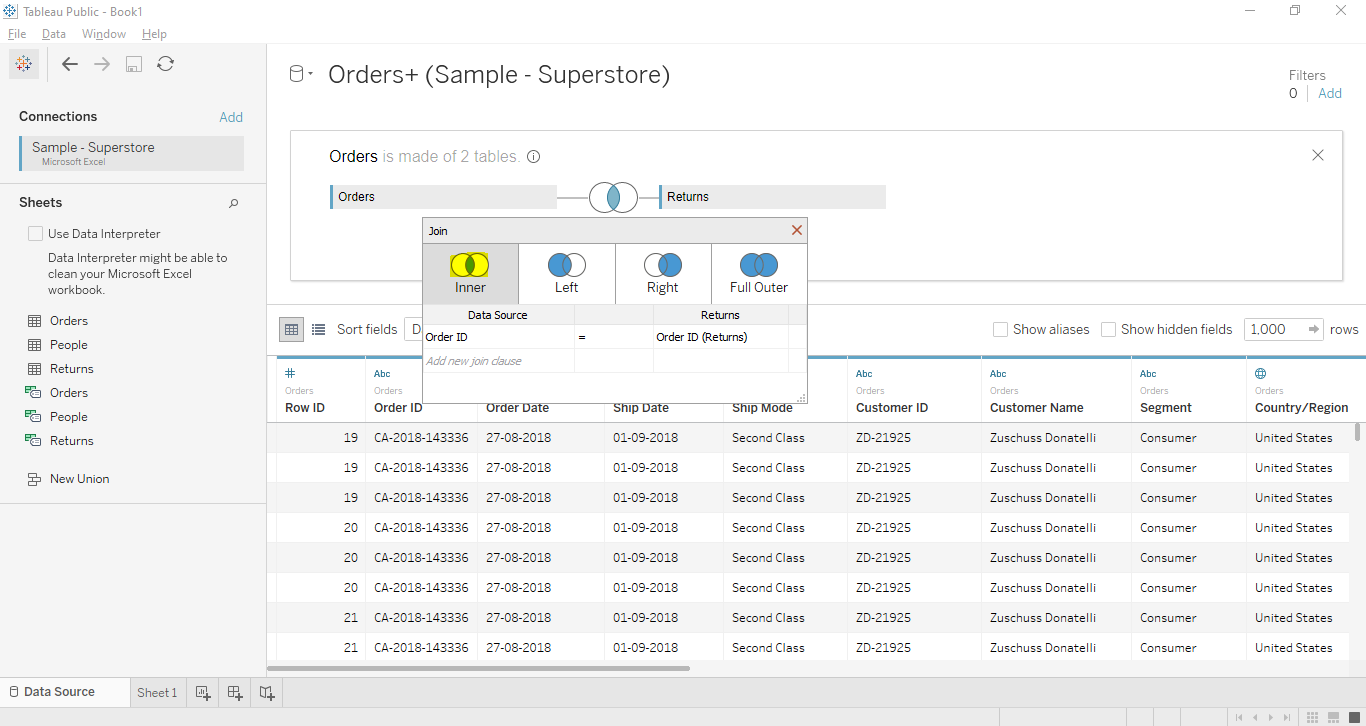Add a new story
The width and height of the screenshot is (1366, 726).
267,692
